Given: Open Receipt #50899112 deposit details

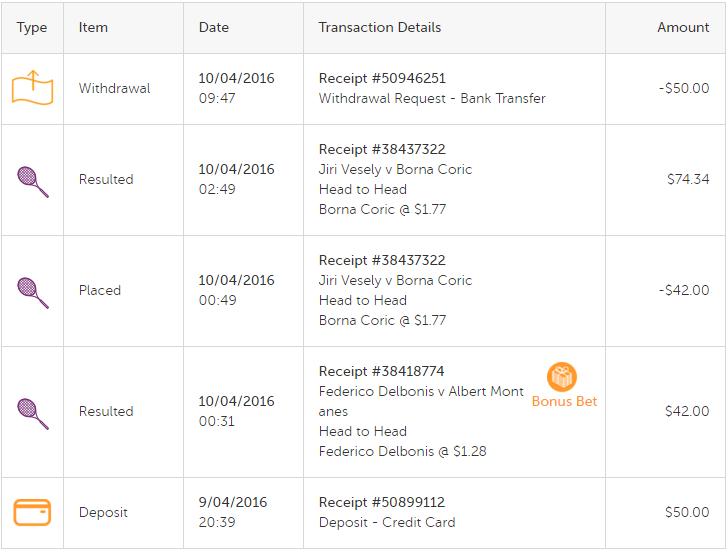Looking at the screenshot, I should click(382, 502).
